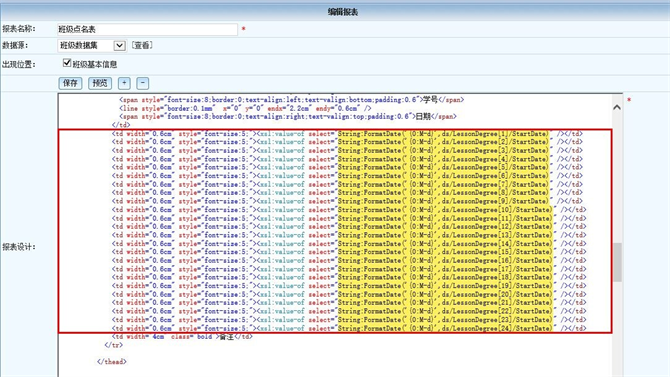Click the minus button in the toolbar
The height and width of the screenshot is (377, 670).
click(x=142, y=83)
